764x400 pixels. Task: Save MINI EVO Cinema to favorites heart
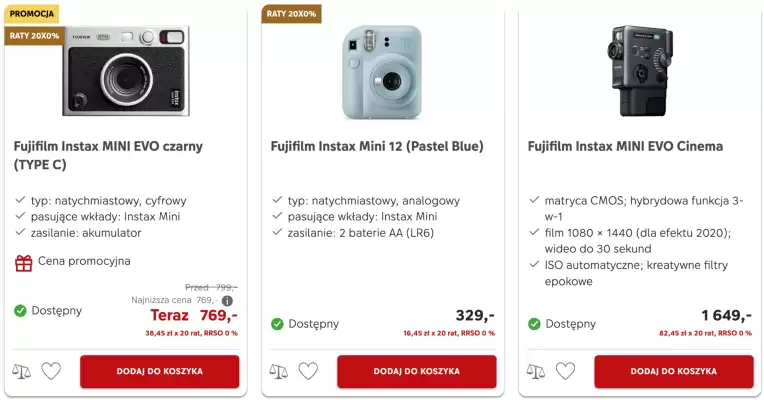[565, 371]
